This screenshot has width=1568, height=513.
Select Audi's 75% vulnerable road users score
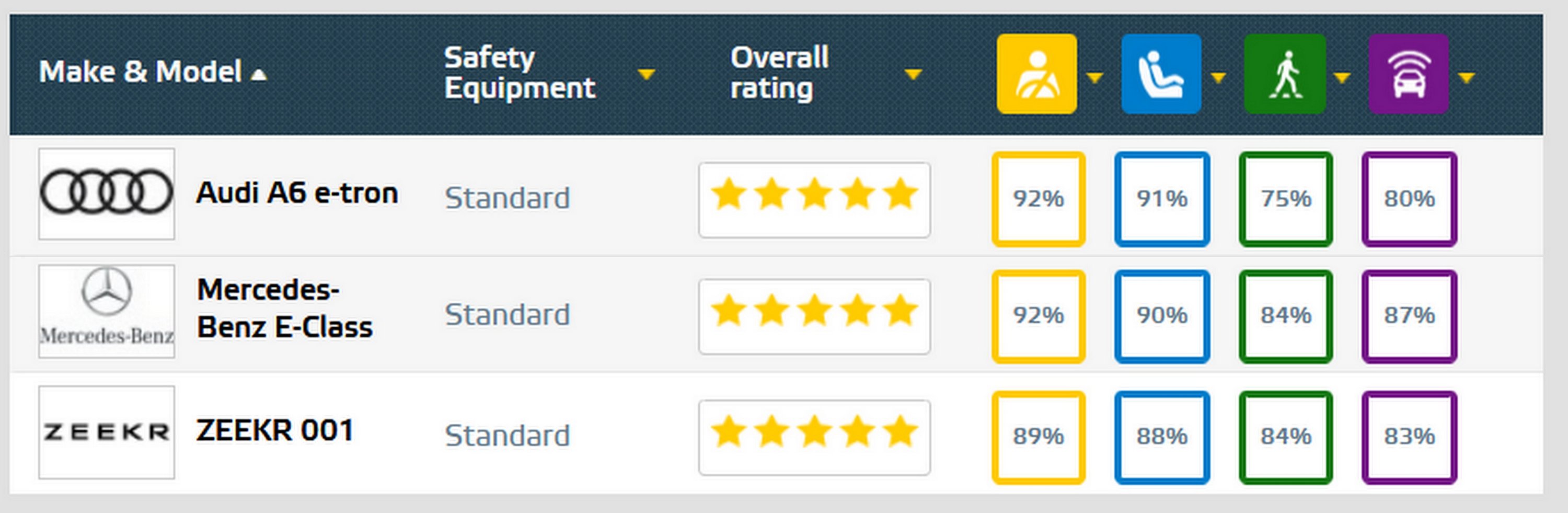(x=1286, y=199)
